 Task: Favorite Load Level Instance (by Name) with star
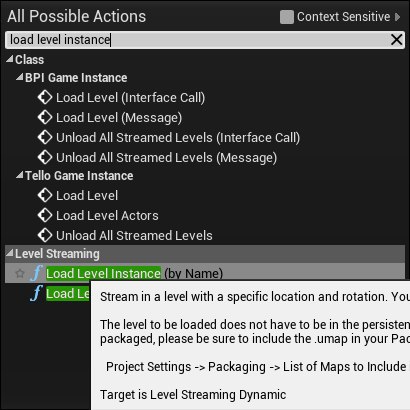click(x=20, y=273)
